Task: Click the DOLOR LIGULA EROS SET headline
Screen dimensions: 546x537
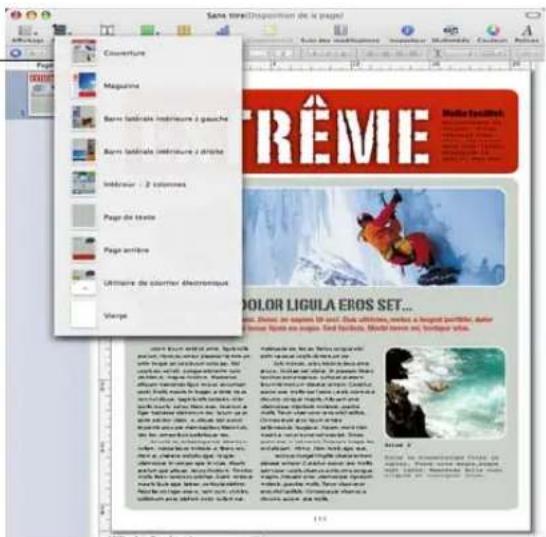Action: click(327, 305)
